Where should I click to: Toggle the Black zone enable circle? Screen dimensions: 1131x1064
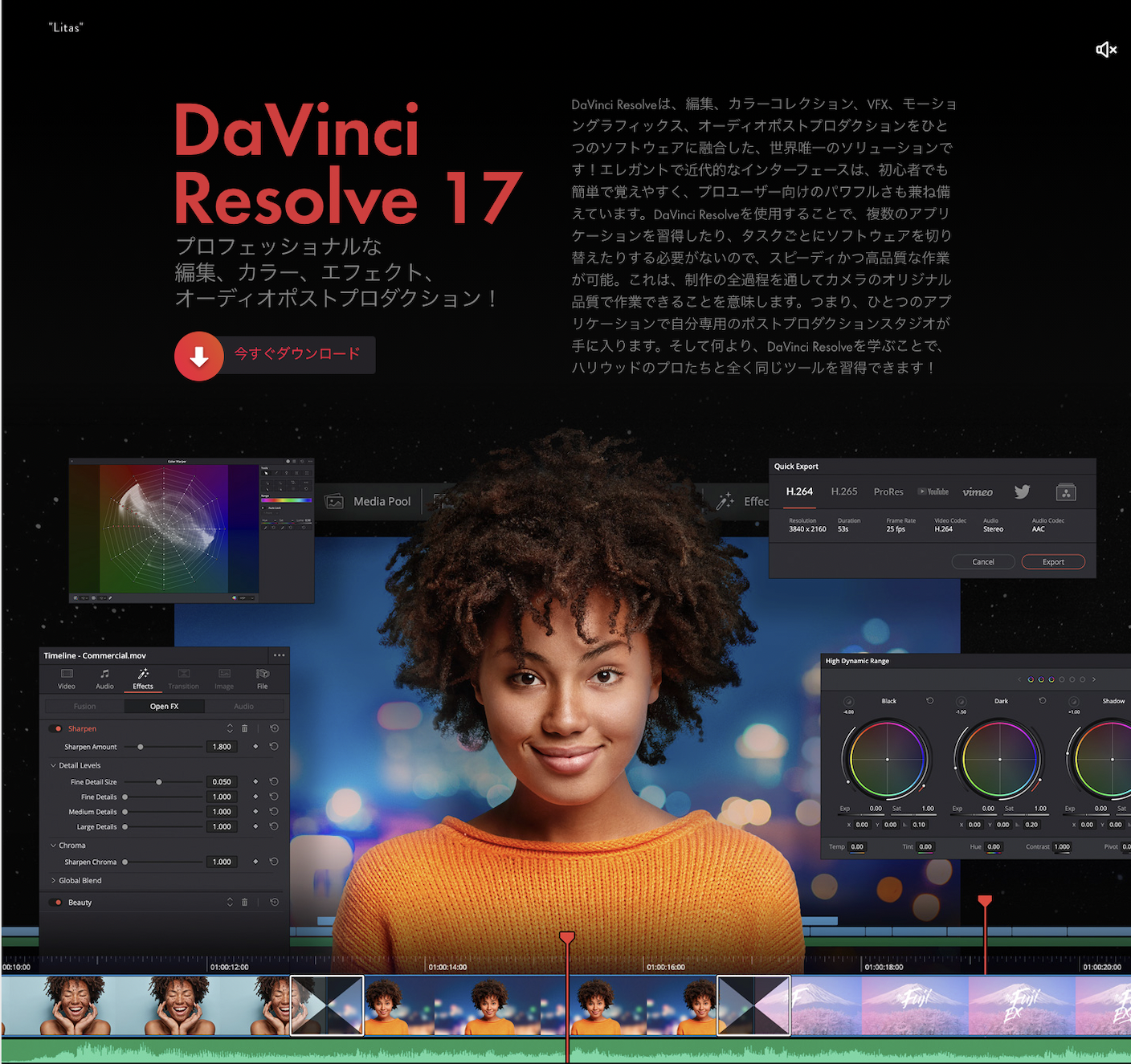pyautogui.click(x=848, y=701)
